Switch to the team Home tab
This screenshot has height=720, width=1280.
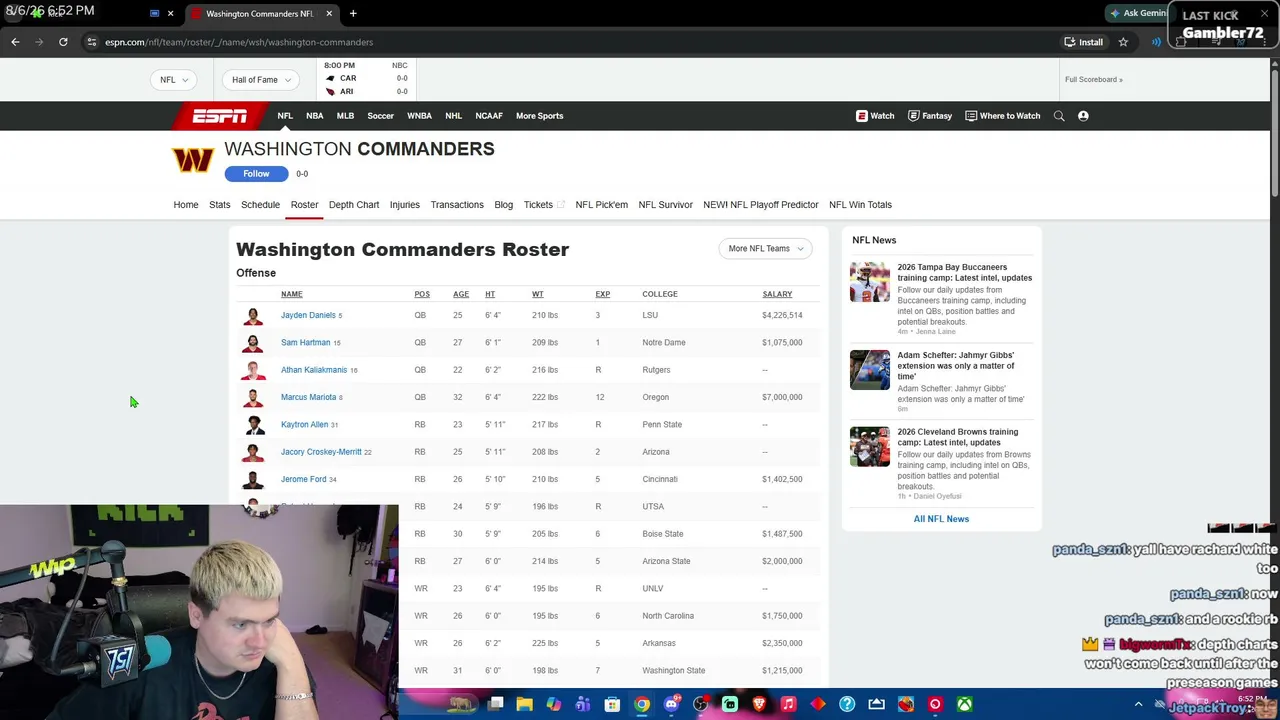(x=186, y=205)
